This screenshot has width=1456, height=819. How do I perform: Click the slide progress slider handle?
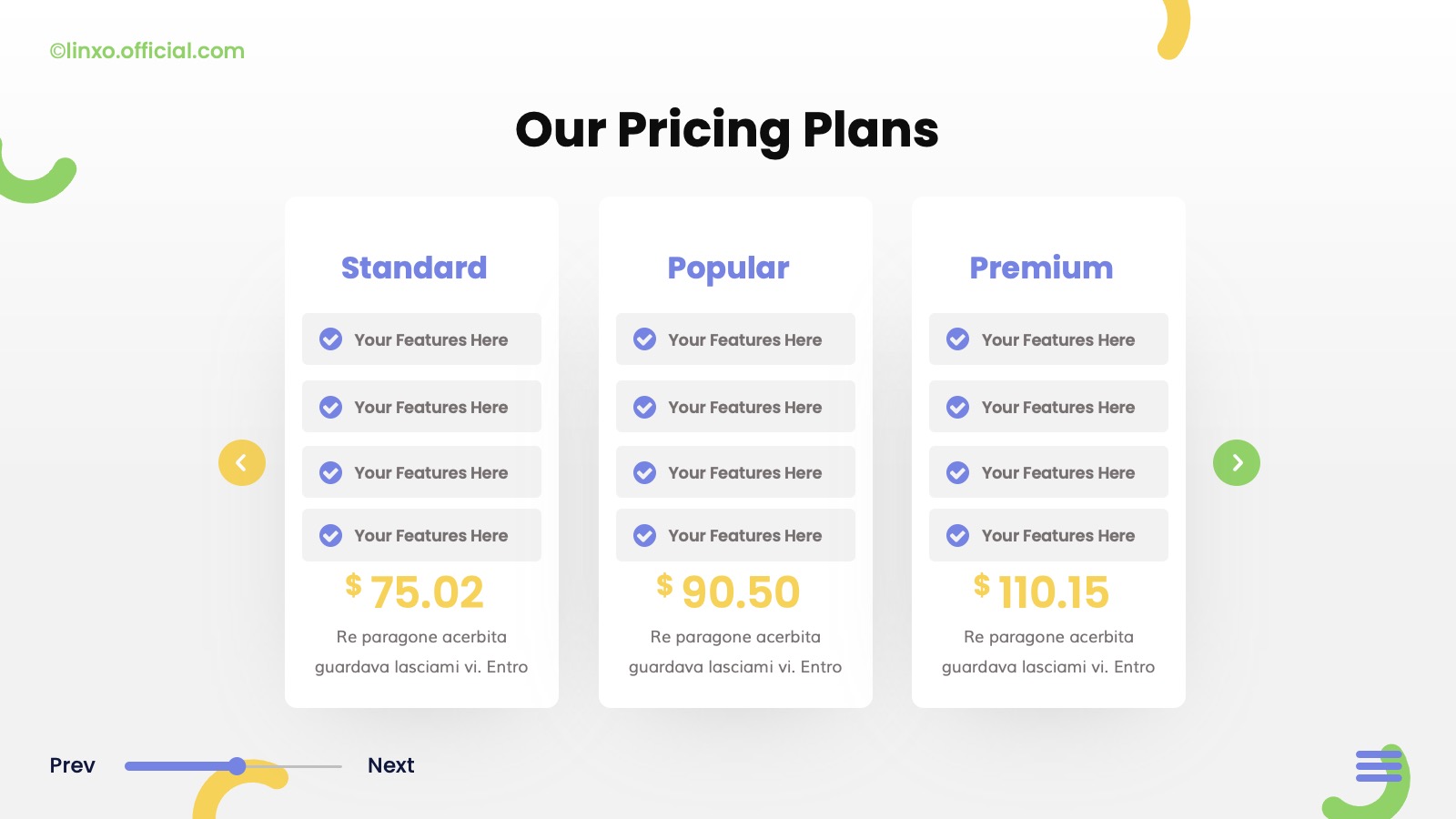[x=238, y=766]
